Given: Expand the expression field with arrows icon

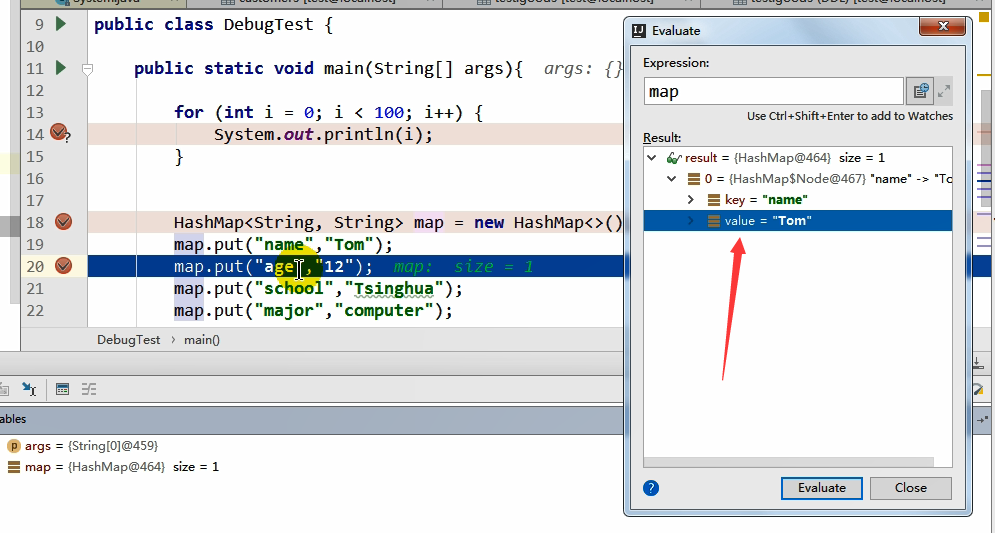Looking at the screenshot, I should point(944,91).
